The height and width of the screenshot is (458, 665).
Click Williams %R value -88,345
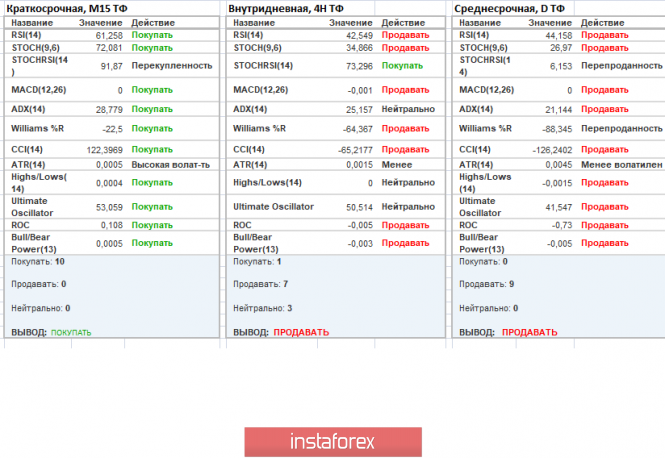pyautogui.click(x=557, y=129)
